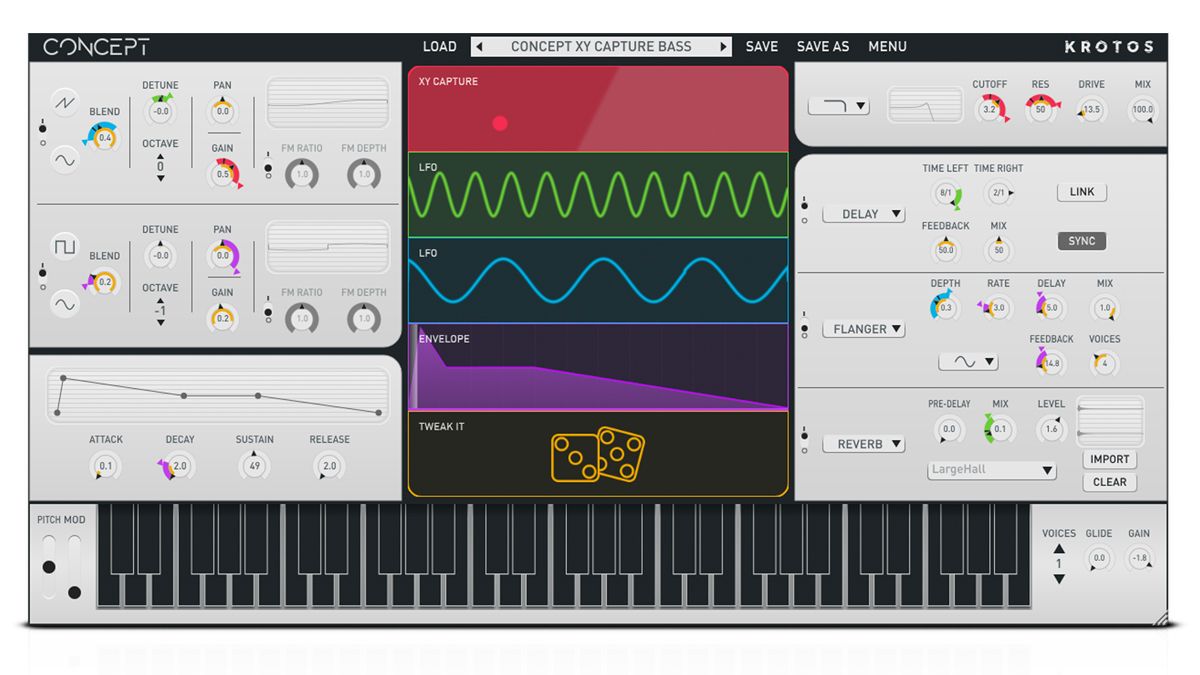1200x675 pixels.
Task: Toggle the delay LINK button
Action: pyautogui.click(x=1082, y=192)
